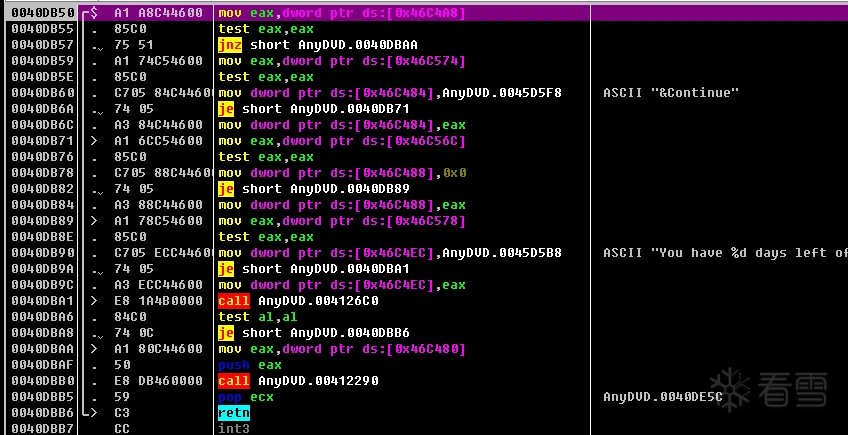This screenshot has width=848, height=435.
Task: Select the test al,al instruction
Action: tap(257, 317)
